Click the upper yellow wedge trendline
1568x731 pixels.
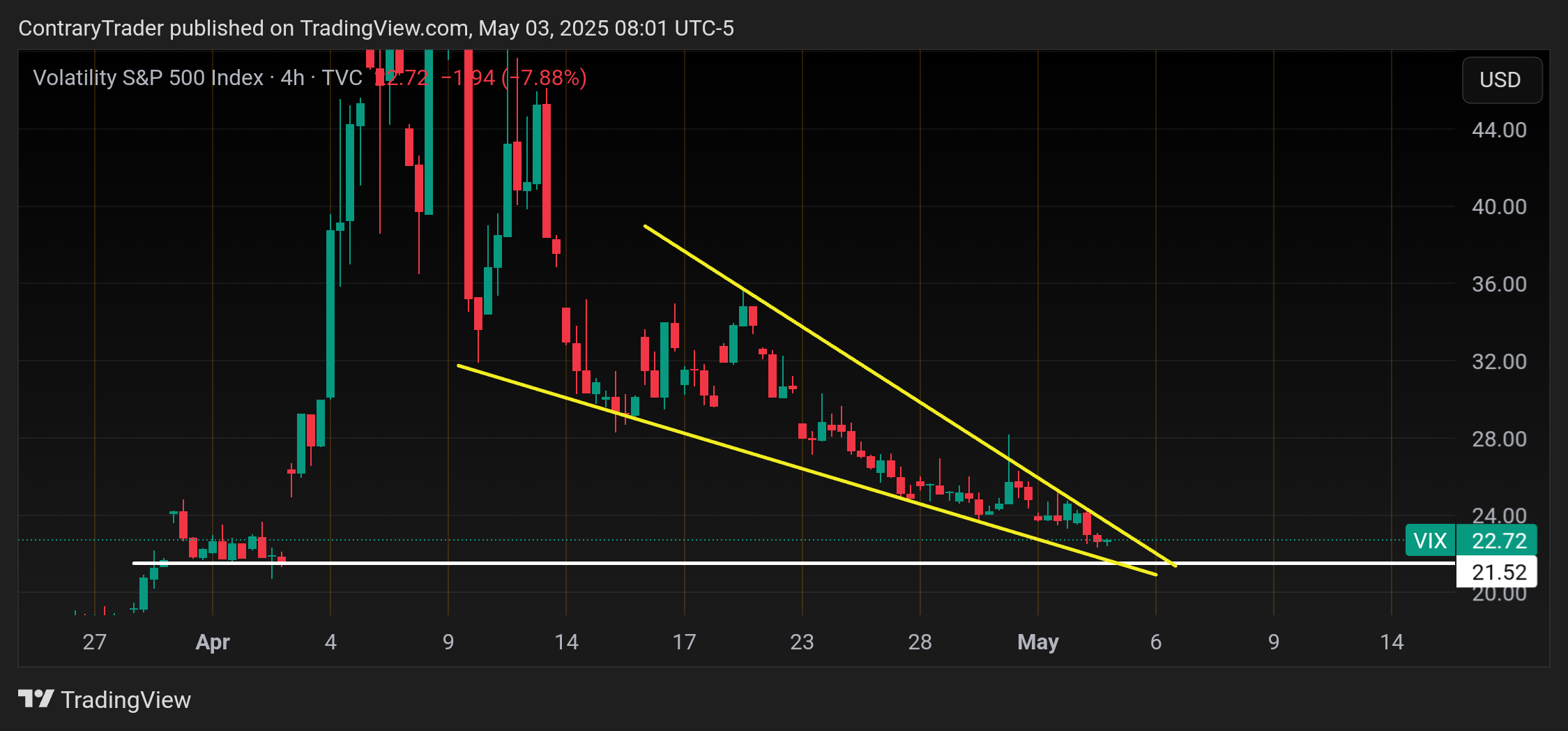point(910,395)
